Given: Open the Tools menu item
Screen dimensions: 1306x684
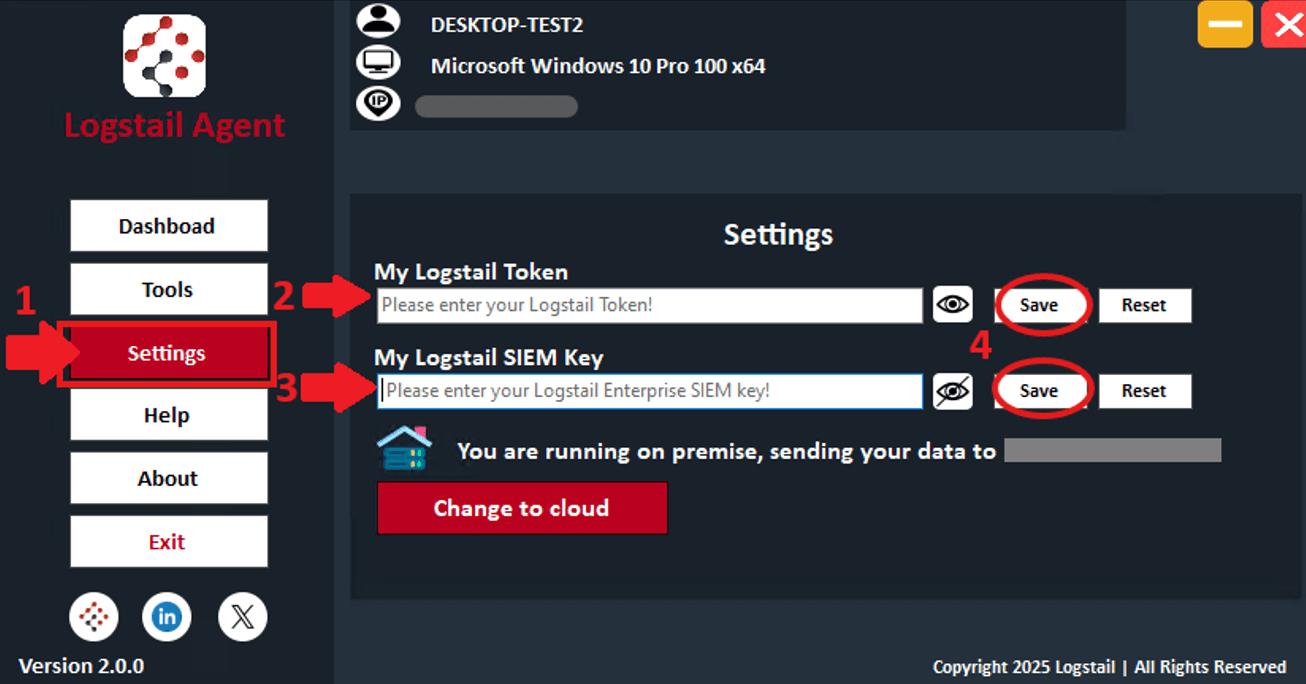Looking at the screenshot, I should 168,289.
